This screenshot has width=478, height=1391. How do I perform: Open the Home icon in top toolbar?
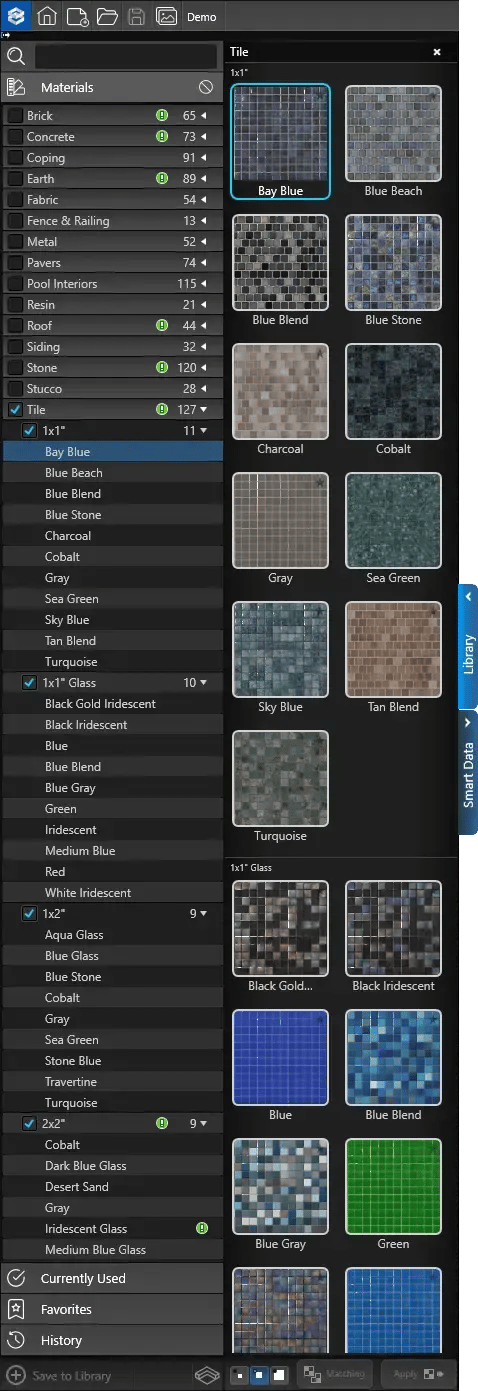[46, 16]
